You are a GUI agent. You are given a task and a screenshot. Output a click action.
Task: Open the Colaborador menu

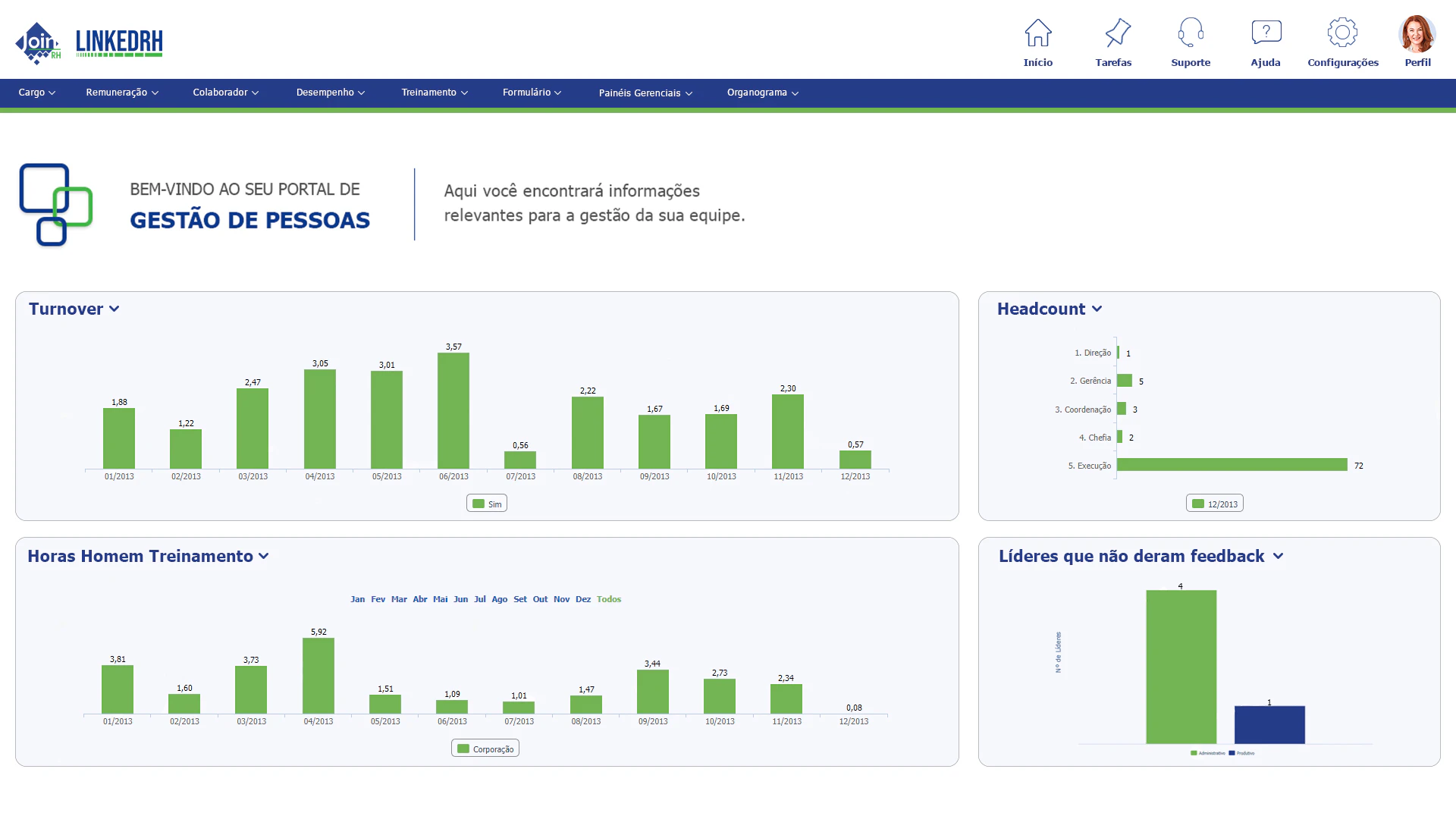tap(225, 93)
